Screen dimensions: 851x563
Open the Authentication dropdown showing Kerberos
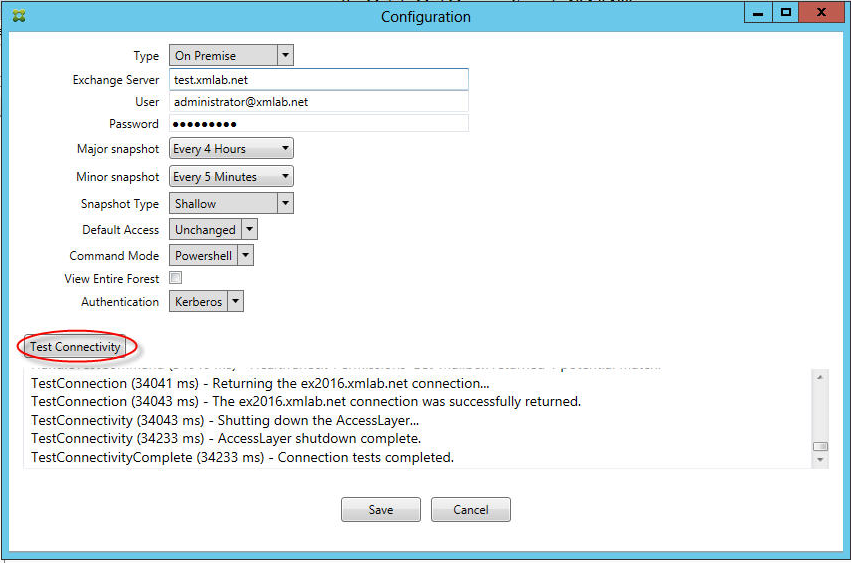click(x=206, y=301)
